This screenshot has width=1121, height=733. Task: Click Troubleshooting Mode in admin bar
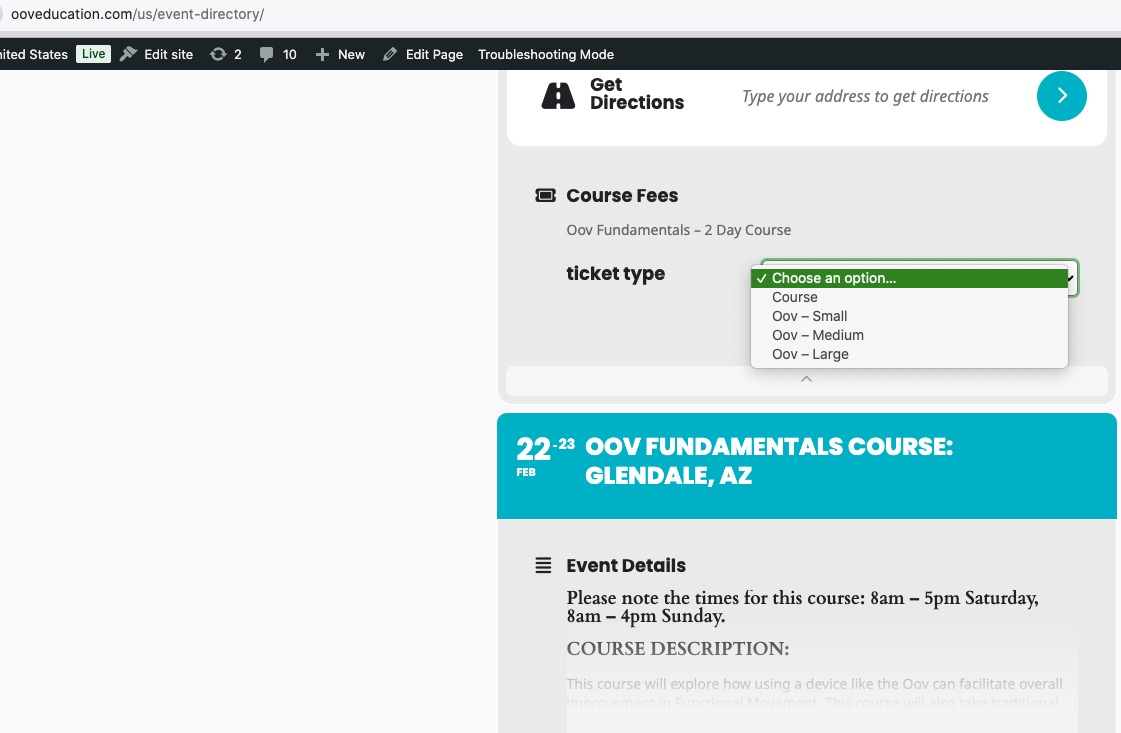tap(545, 54)
